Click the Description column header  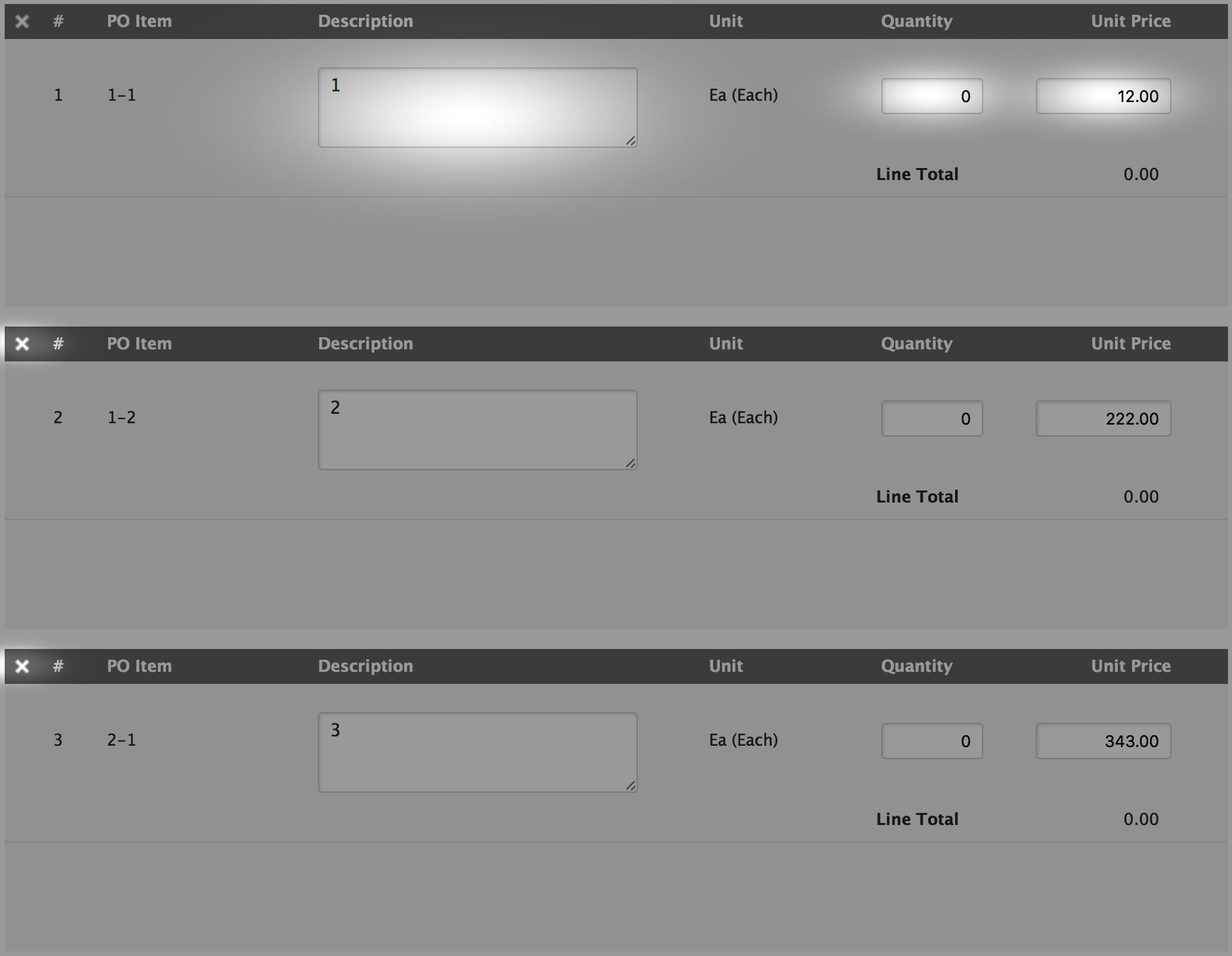(365, 21)
